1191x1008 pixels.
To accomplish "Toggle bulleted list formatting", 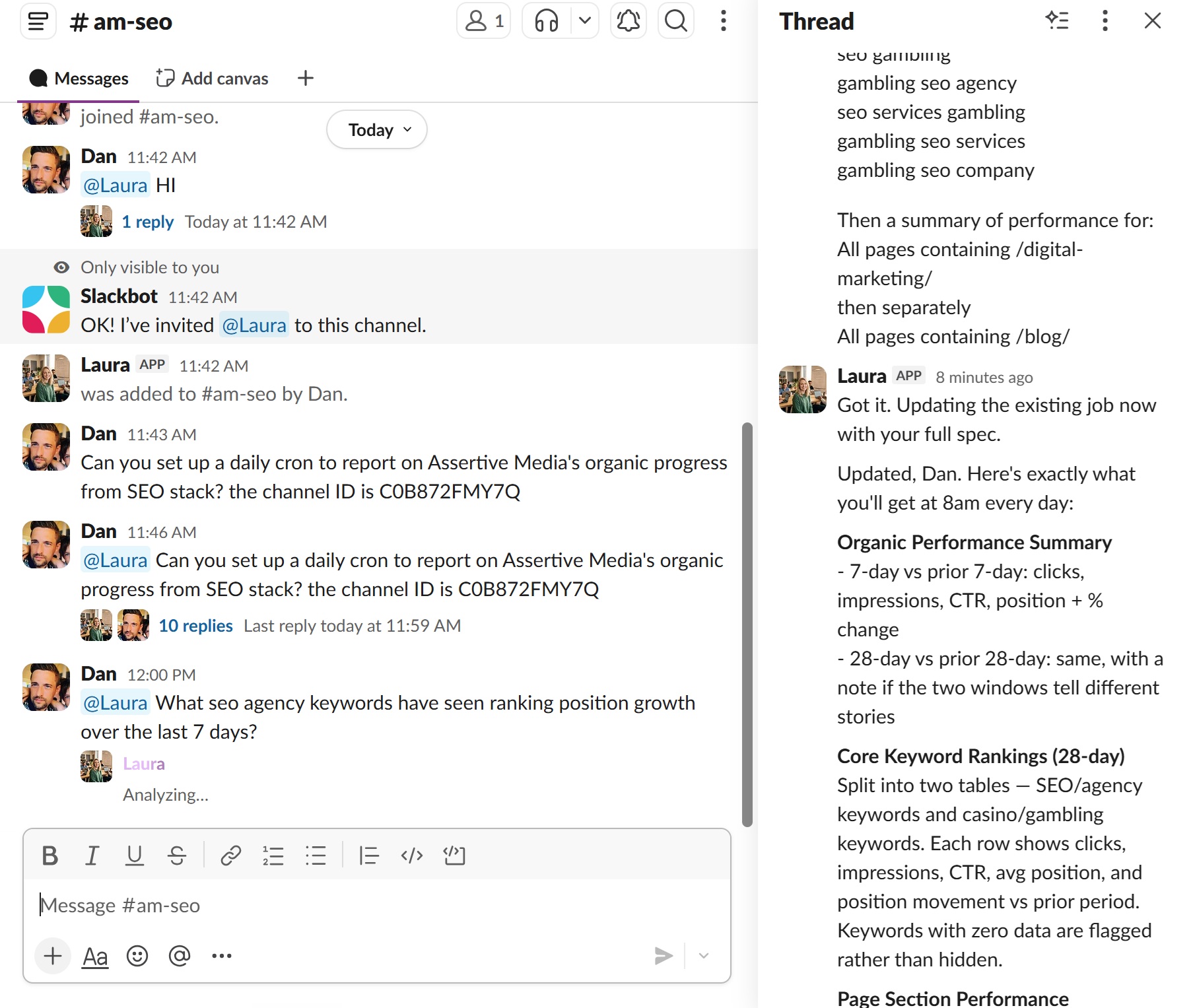I will 316,856.
